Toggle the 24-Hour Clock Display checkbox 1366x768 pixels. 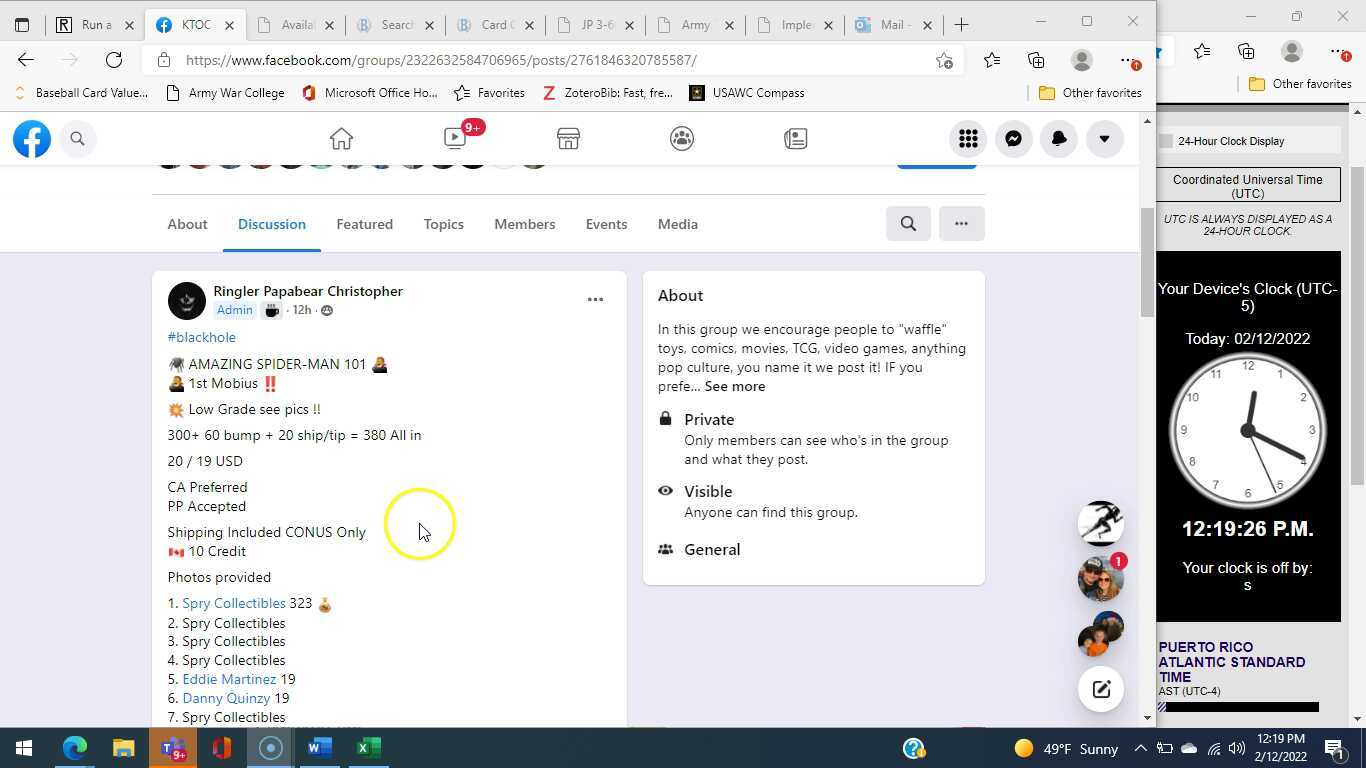click(x=1166, y=141)
